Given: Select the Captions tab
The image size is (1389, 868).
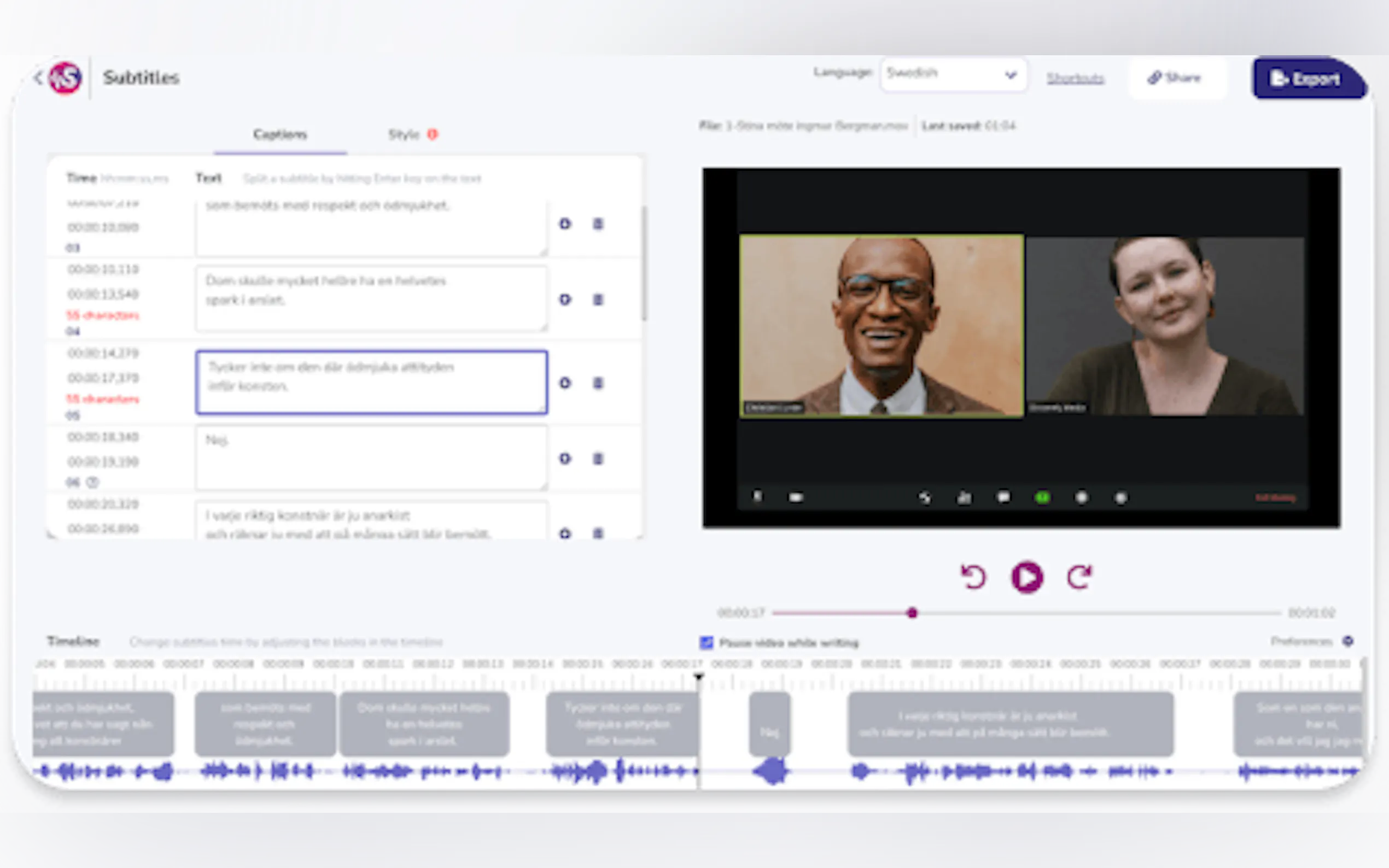Looking at the screenshot, I should point(280,134).
